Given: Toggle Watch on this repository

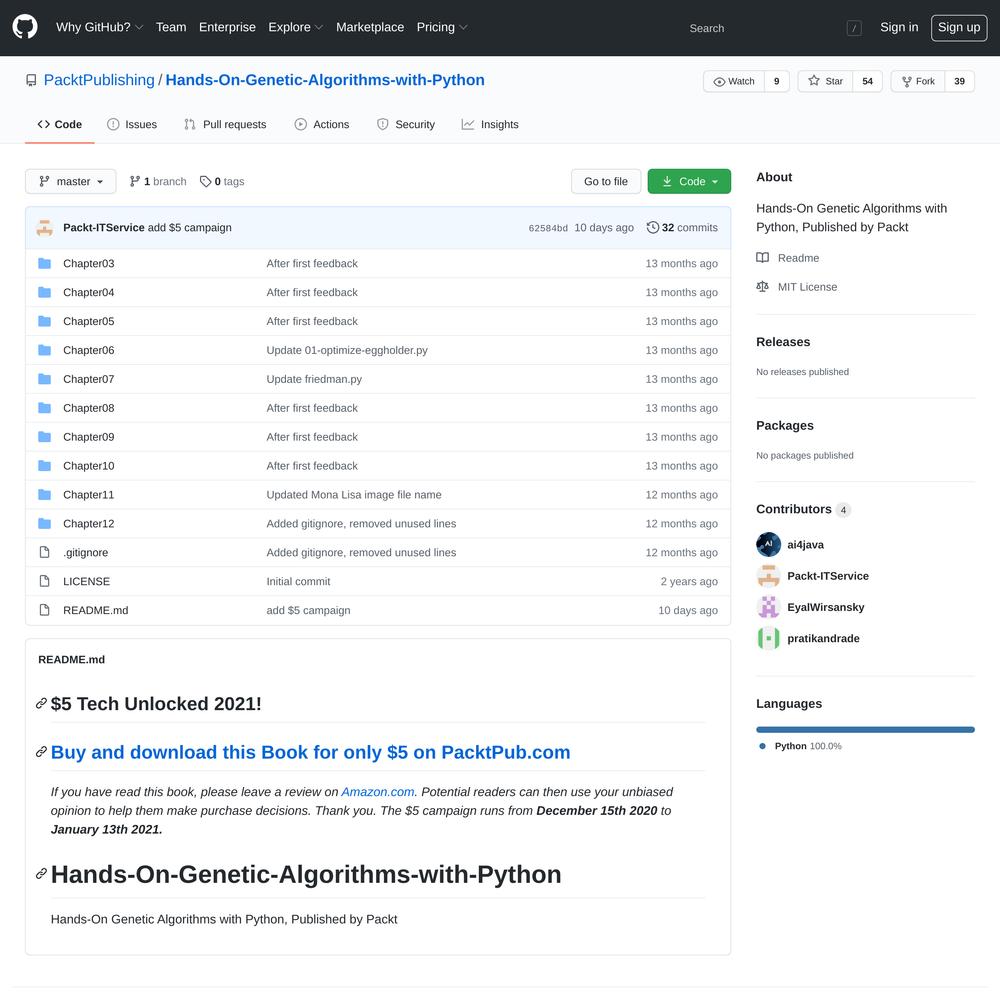Looking at the screenshot, I should click(734, 82).
